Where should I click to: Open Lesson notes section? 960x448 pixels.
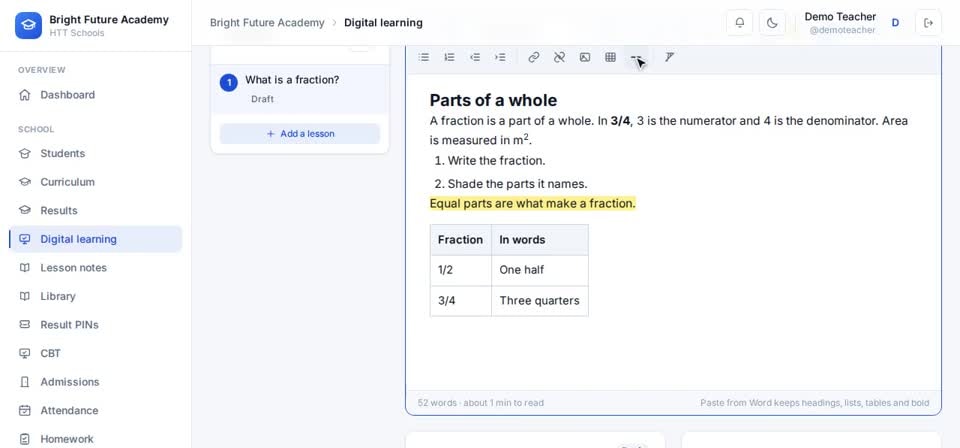click(96, 267)
